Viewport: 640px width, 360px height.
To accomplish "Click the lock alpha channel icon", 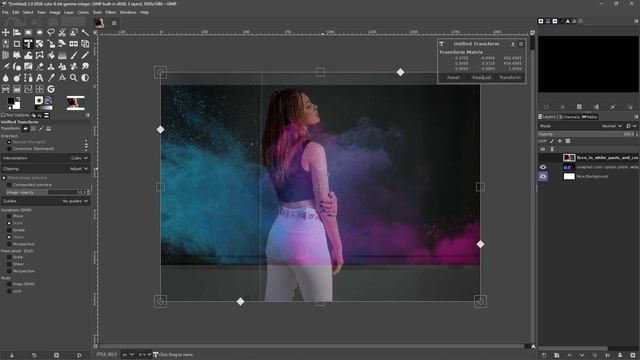I will tap(568, 141).
